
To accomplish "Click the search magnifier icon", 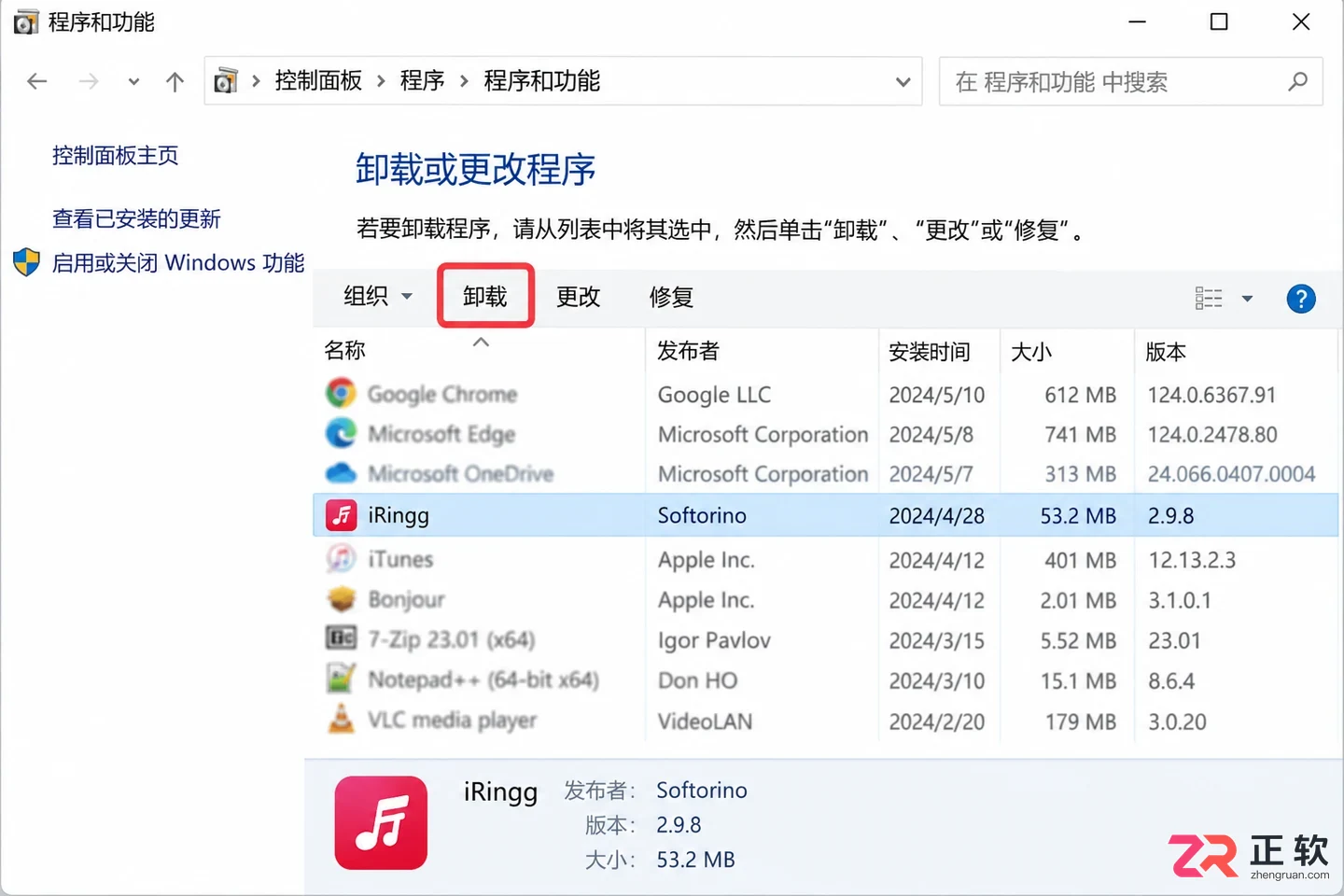I will 1297,81.
